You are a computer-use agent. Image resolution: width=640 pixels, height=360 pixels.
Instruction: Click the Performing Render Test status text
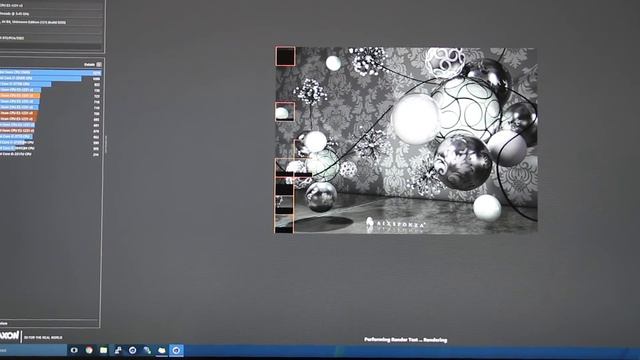tap(405, 340)
